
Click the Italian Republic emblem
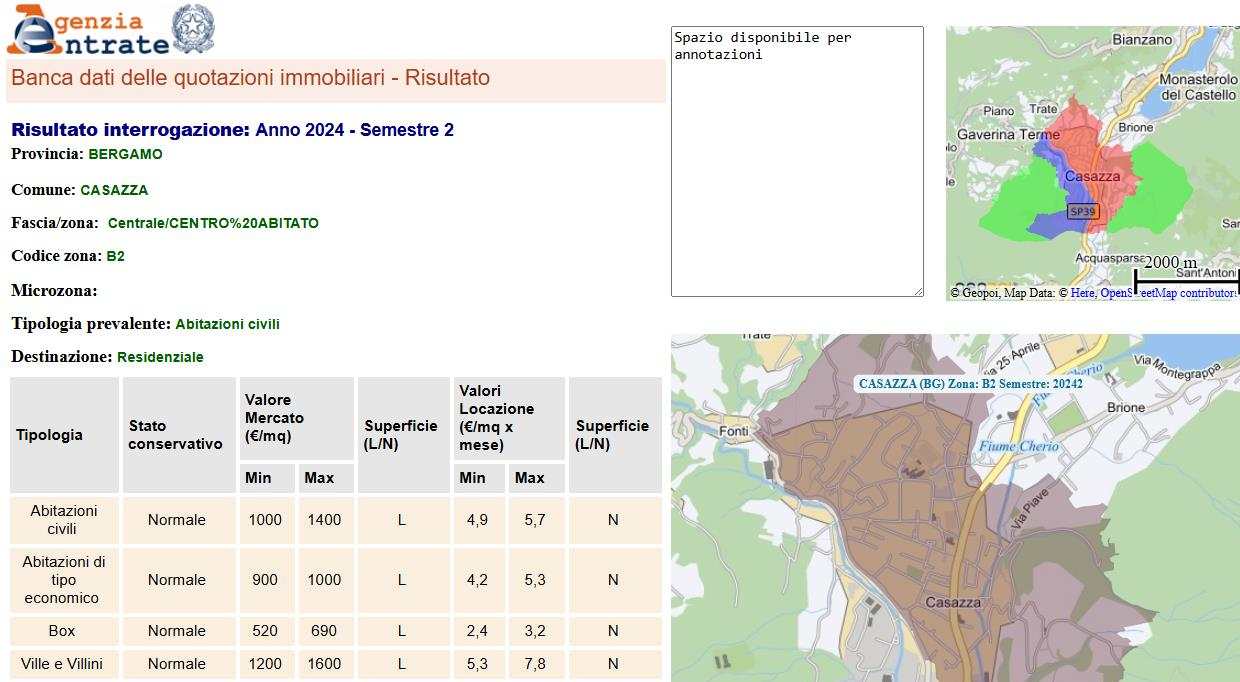(193, 29)
